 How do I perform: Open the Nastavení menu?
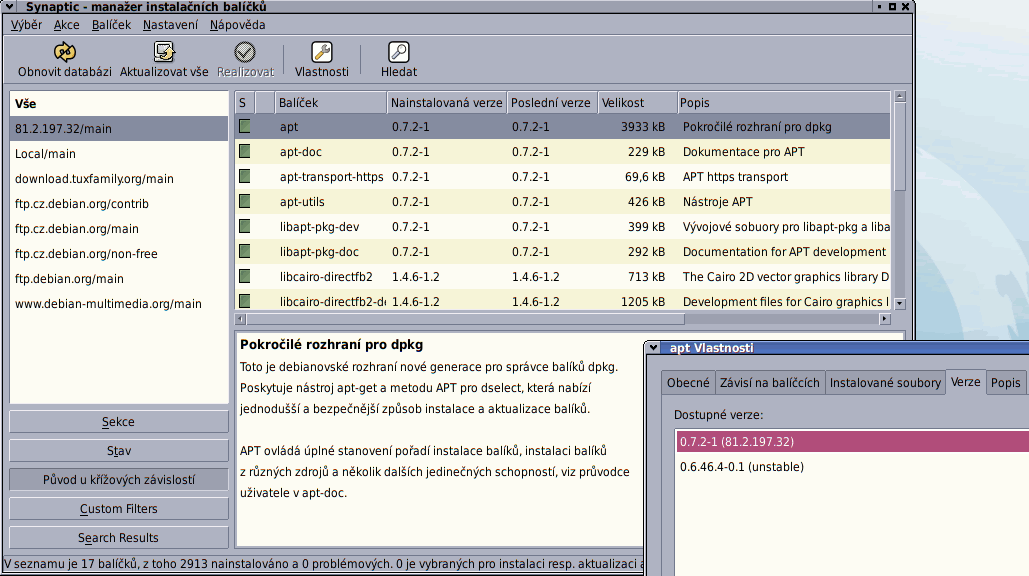coord(170,25)
